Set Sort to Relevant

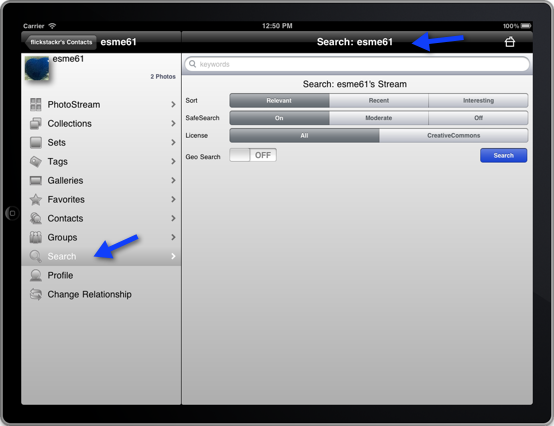279,101
